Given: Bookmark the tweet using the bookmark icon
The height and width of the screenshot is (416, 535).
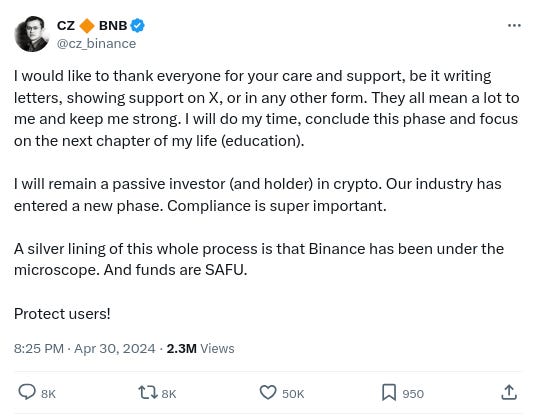Looking at the screenshot, I should (389, 392).
